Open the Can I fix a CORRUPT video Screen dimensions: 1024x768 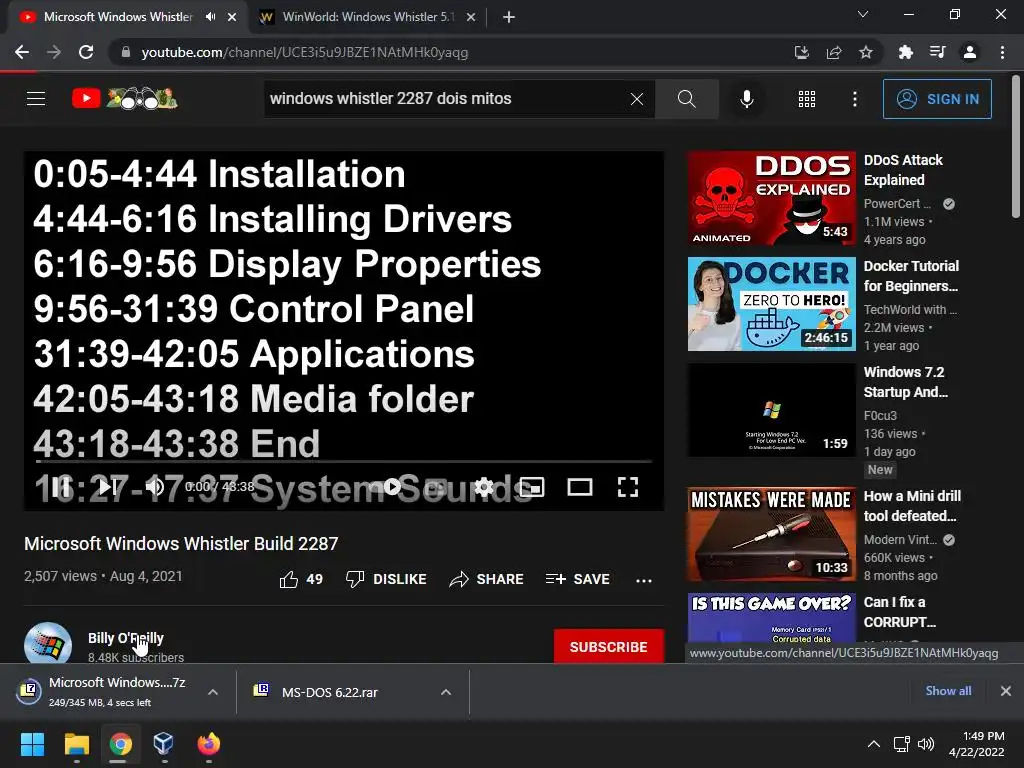point(899,612)
